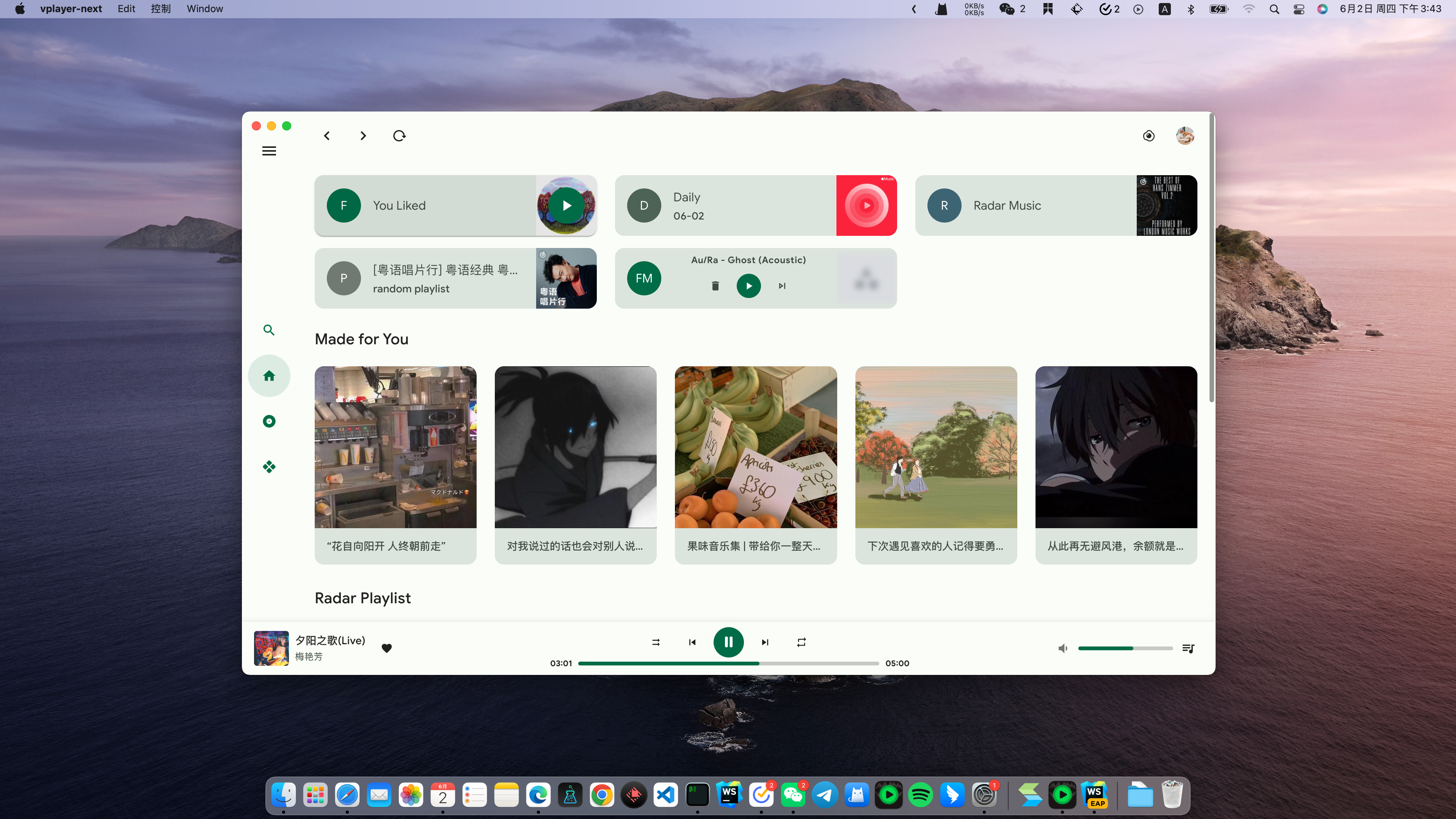Select the Home sidebar icon
Viewport: 1456px width, 819px height.
pos(269,376)
